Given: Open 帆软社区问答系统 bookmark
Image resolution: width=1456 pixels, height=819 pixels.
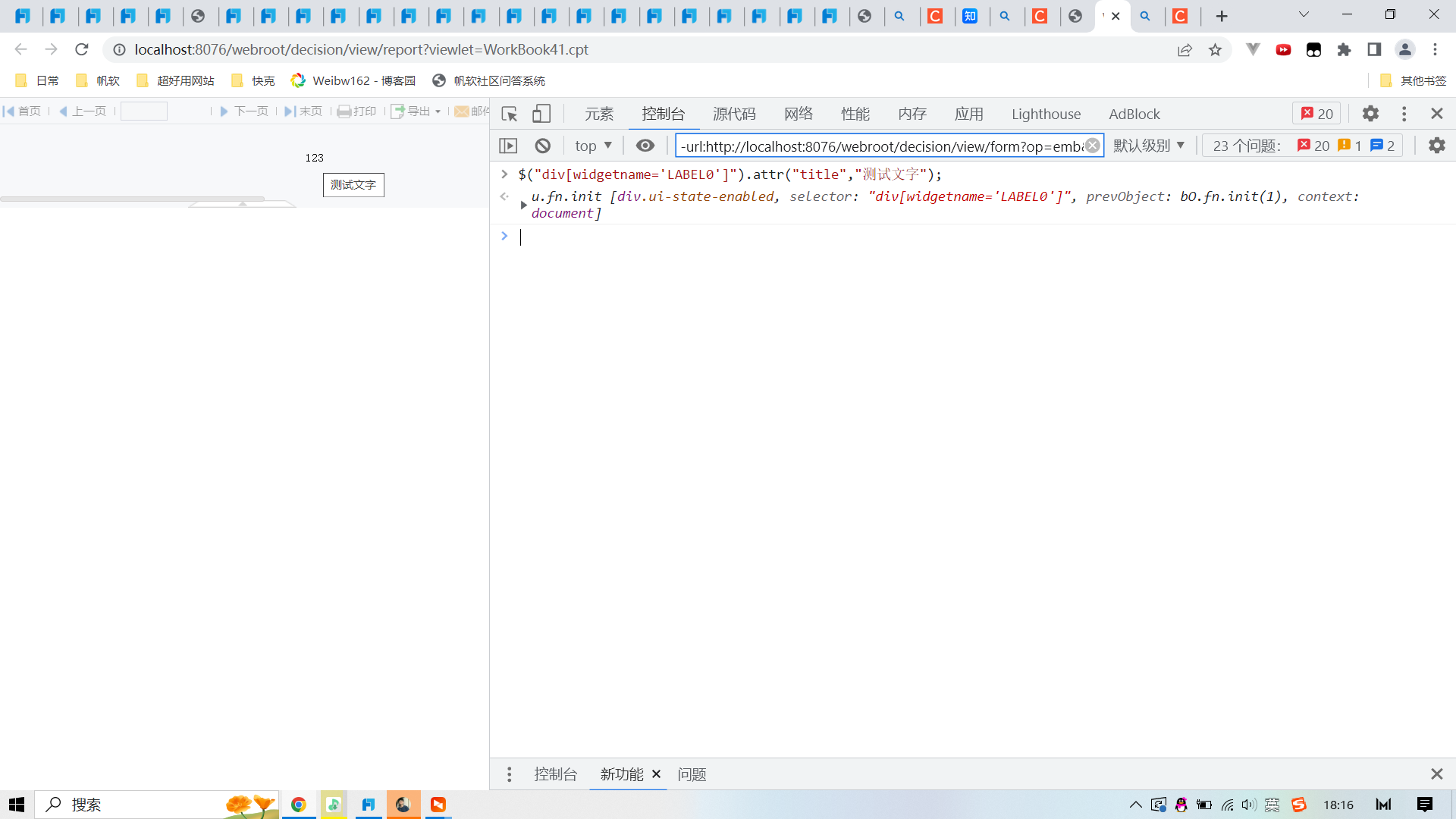Looking at the screenshot, I should 489,80.
